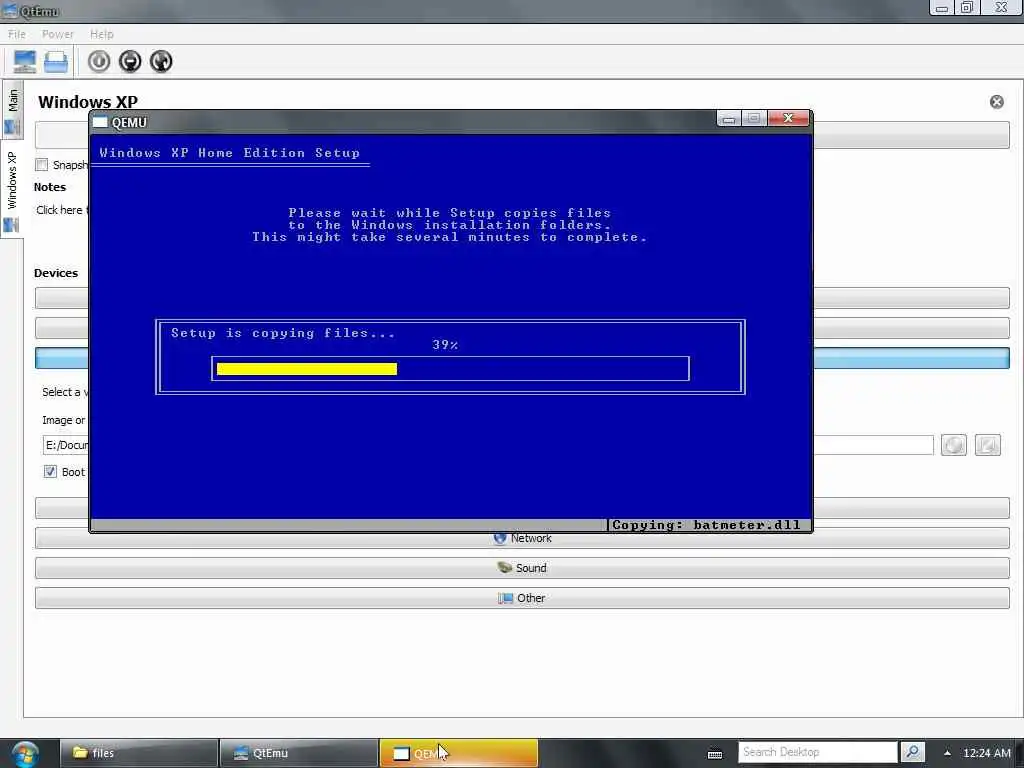Minimize the QEMU window
This screenshot has height=768, width=1024.
point(729,119)
